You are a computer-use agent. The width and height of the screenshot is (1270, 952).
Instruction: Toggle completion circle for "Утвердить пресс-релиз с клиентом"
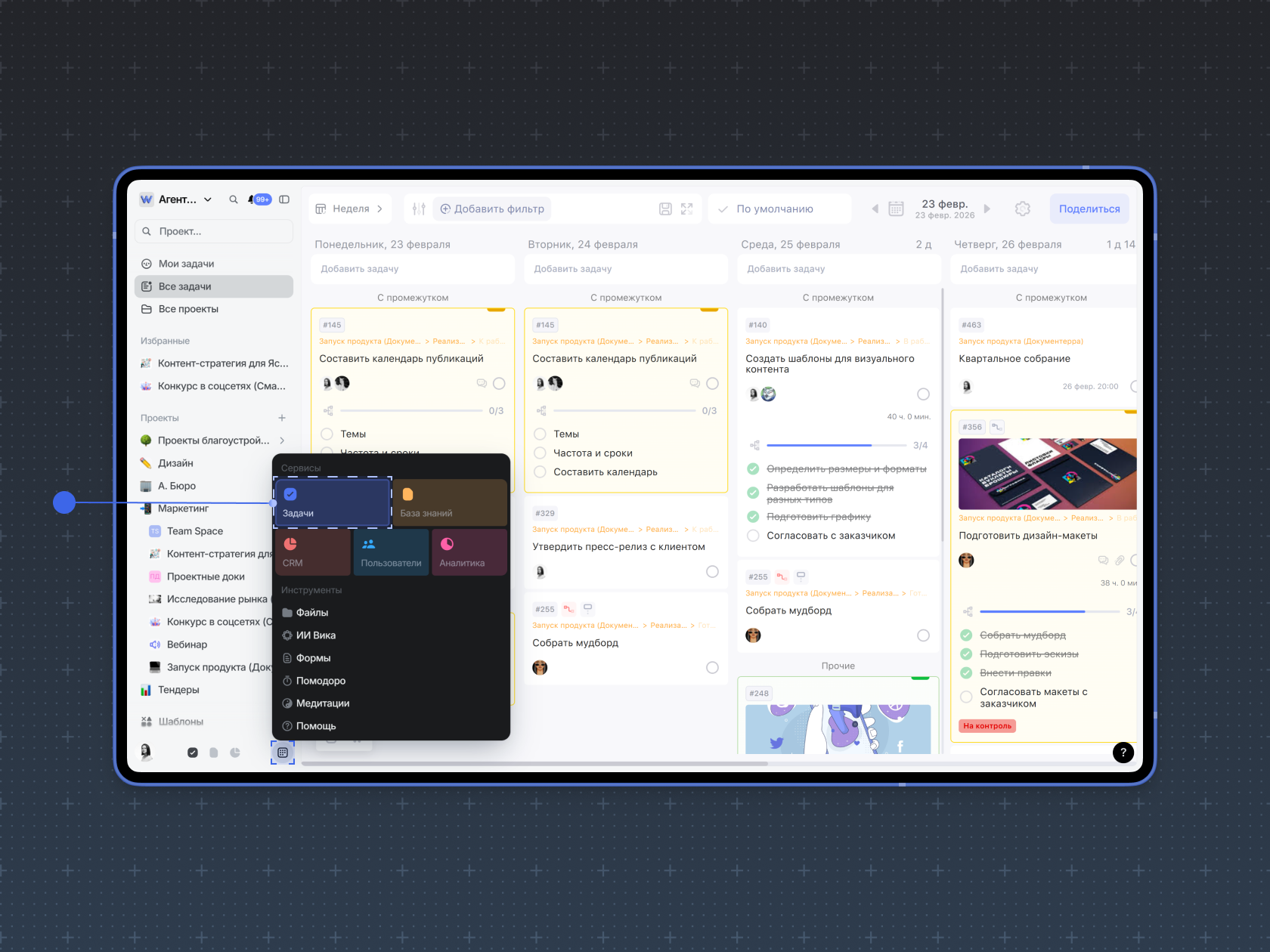click(x=712, y=572)
